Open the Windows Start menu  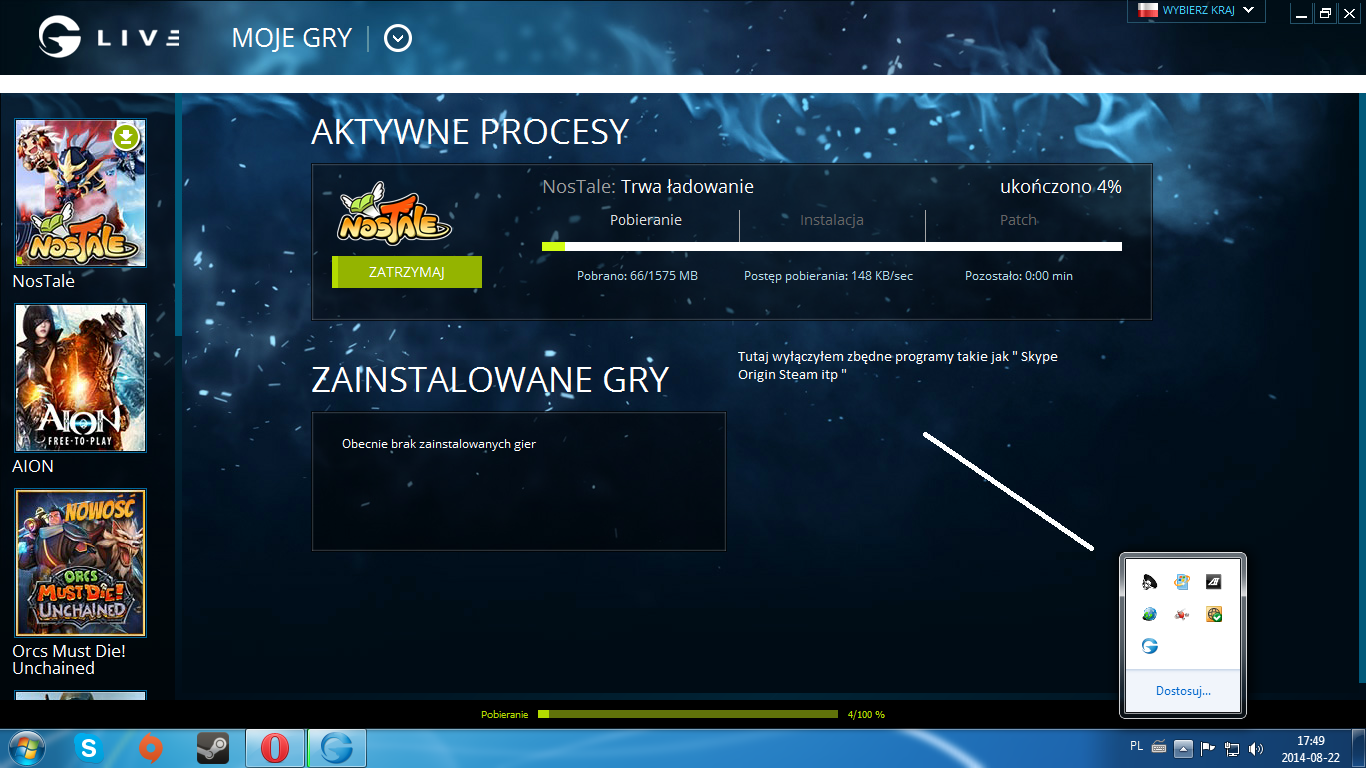point(26,748)
